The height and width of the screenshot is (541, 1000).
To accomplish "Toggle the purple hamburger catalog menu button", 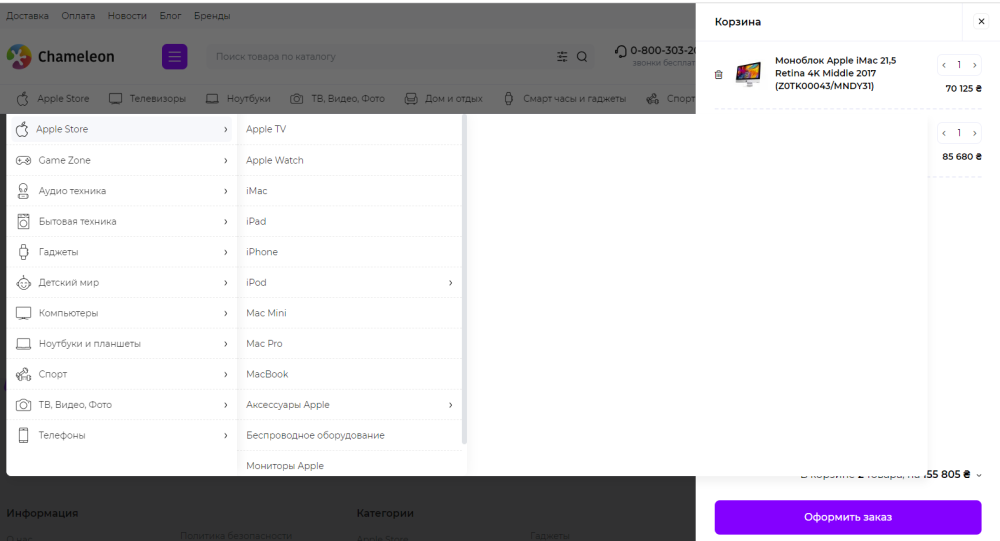I will click(174, 57).
